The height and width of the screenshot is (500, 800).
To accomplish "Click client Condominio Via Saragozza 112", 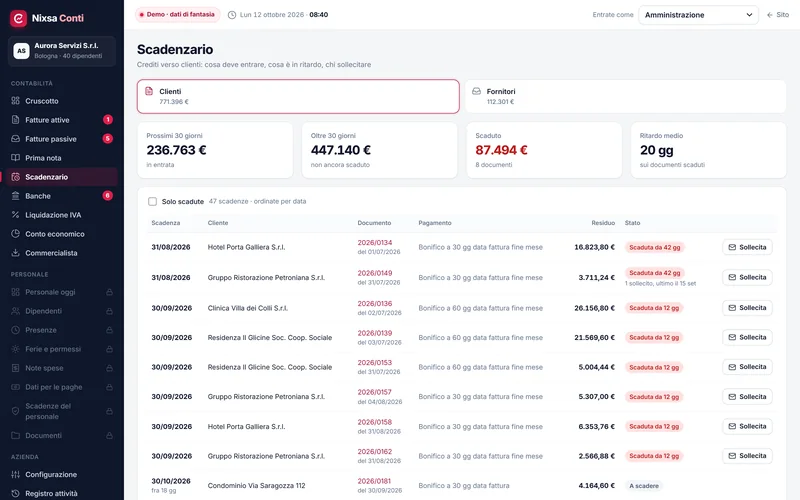I will click(256, 486).
